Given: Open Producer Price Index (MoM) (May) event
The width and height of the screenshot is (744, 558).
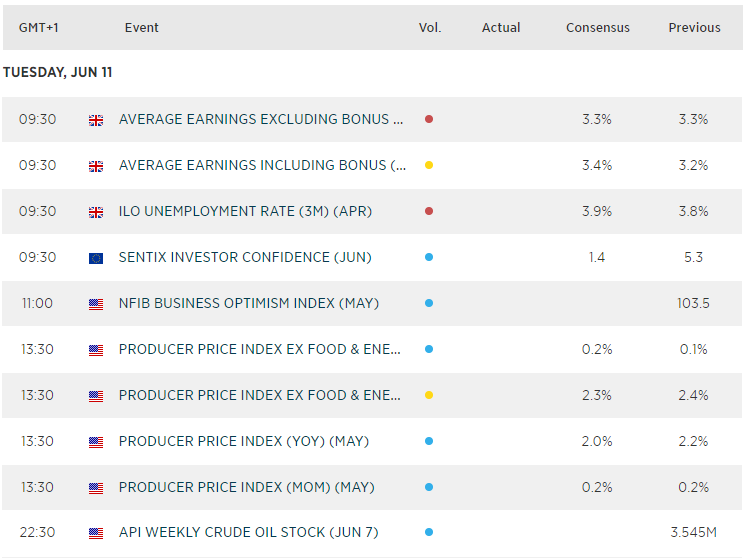Looking at the screenshot, I should click(246, 487).
